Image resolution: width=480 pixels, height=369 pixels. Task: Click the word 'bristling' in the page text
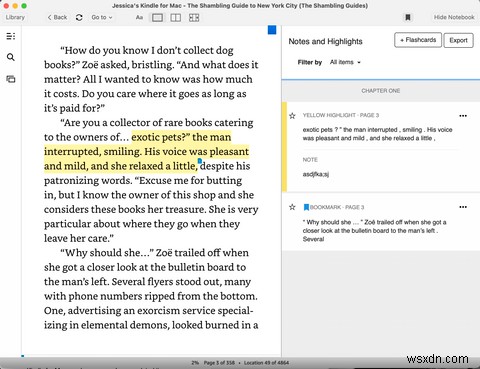point(151,65)
